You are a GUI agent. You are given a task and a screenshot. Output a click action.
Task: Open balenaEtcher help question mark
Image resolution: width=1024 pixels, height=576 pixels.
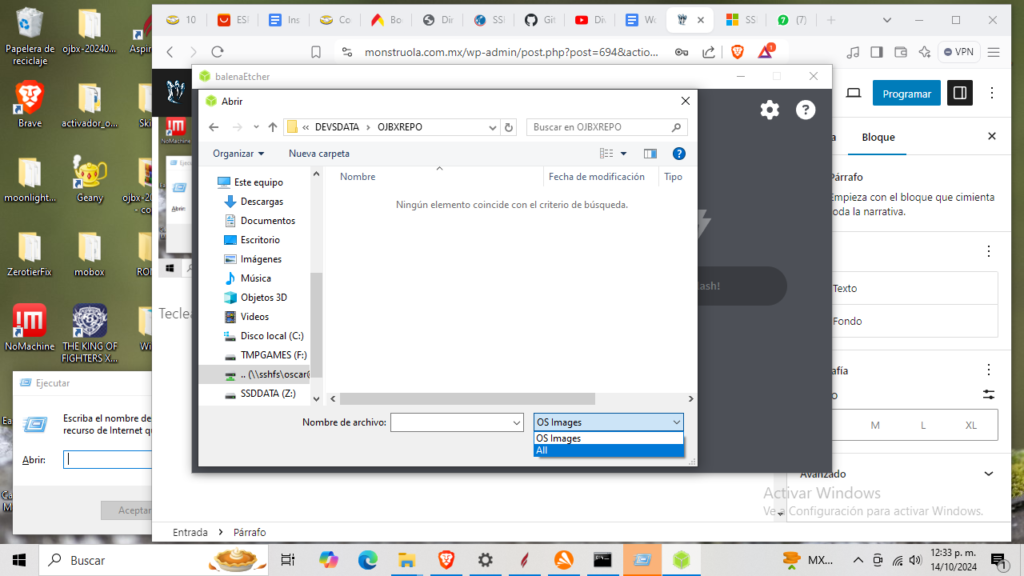805,110
